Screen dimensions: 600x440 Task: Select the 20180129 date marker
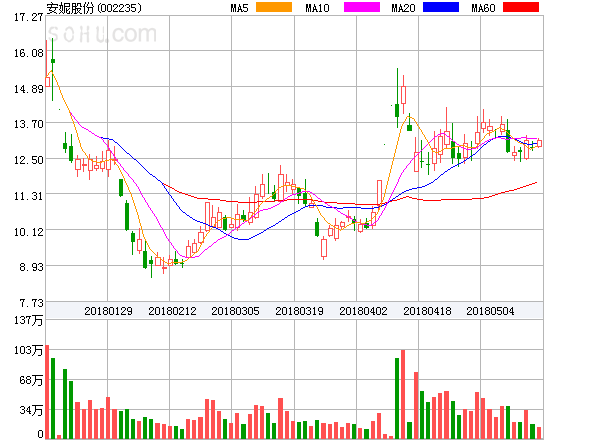tap(108, 311)
